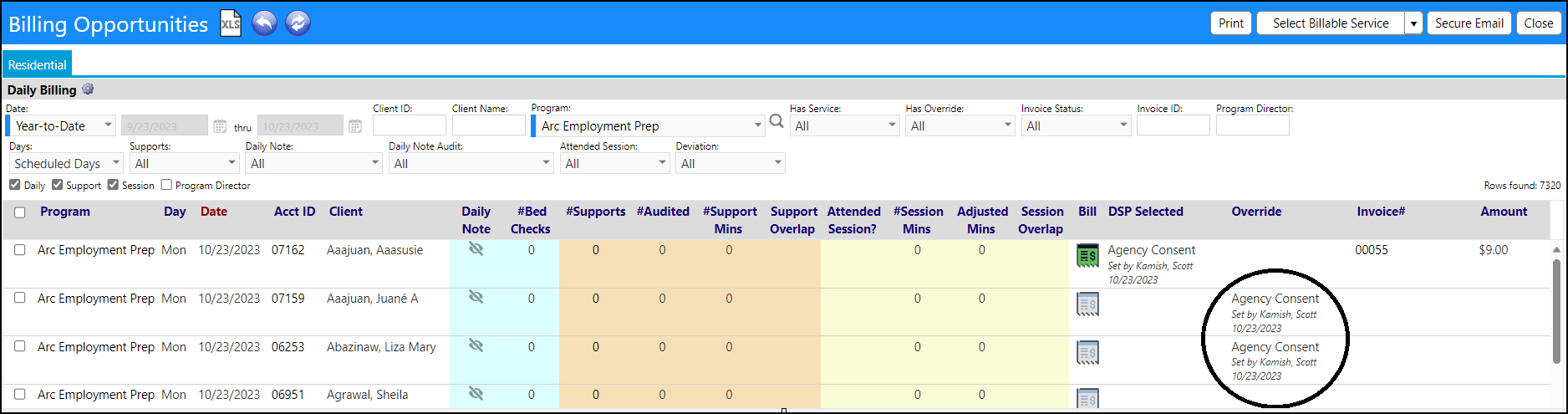Toggle the Support checkbox
1568x414 pixels.
pyautogui.click(x=57, y=185)
